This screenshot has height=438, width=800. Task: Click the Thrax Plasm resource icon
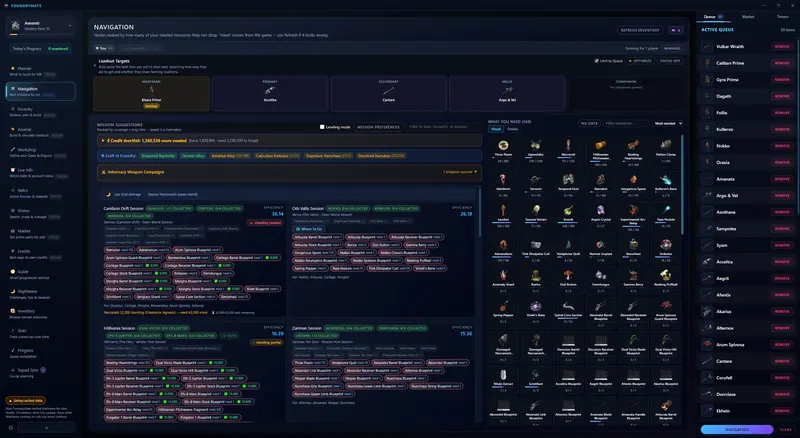[503, 145]
